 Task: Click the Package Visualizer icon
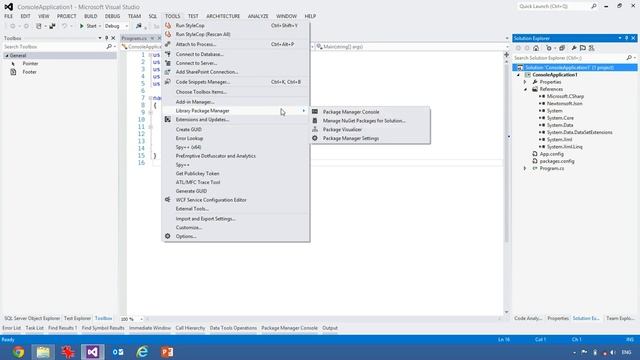click(315, 129)
